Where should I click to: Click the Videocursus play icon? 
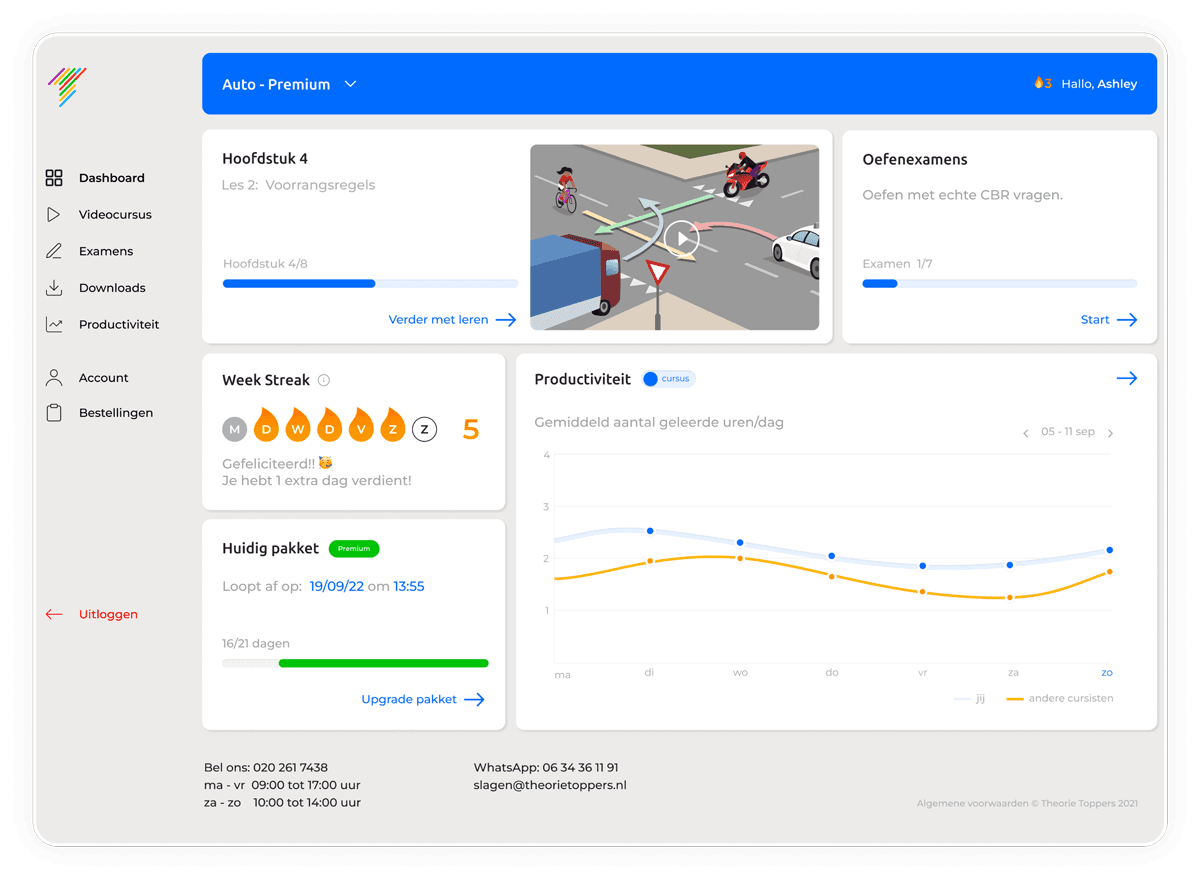pos(54,215)
